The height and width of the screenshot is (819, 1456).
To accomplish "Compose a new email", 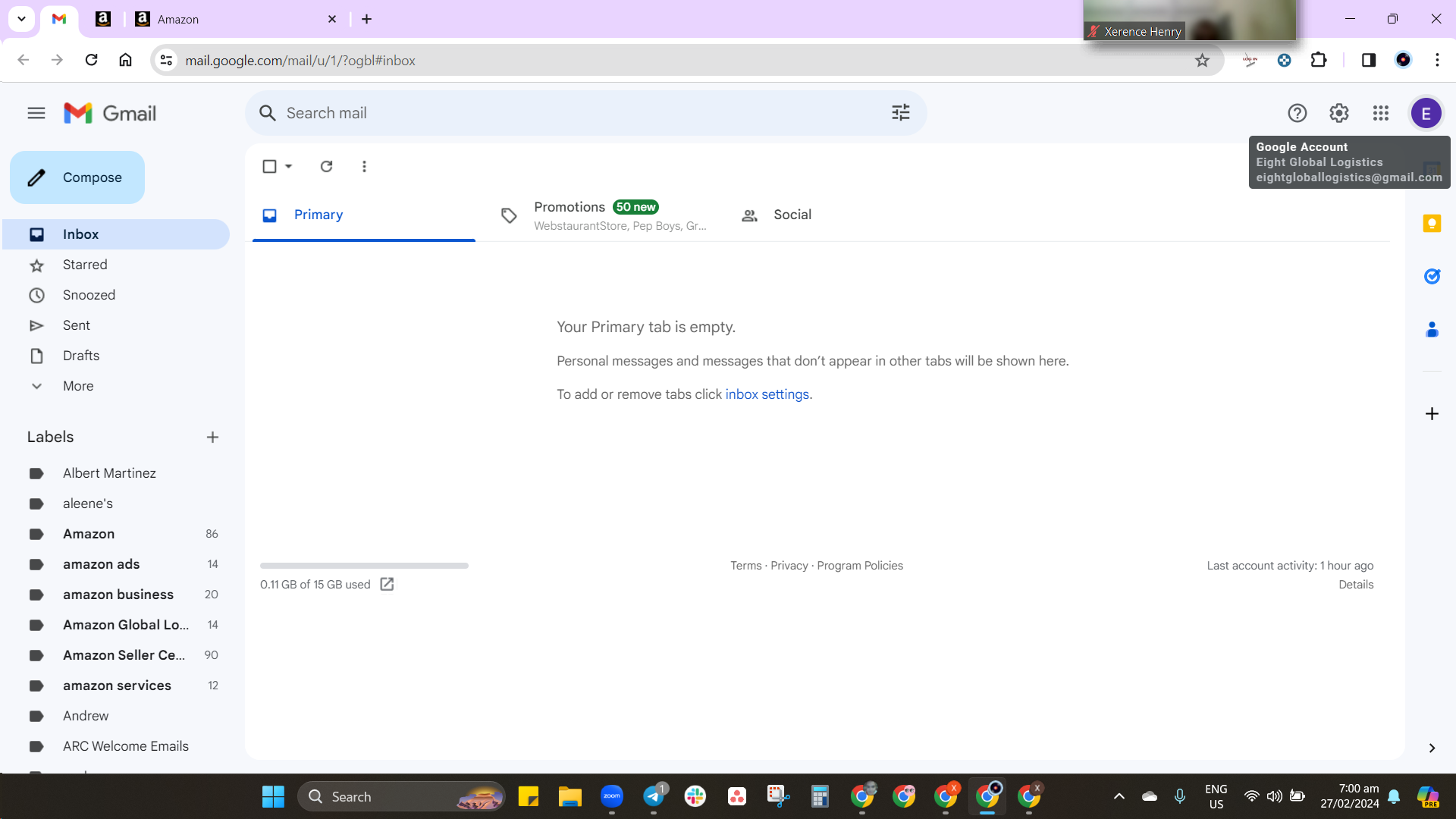I will pos(77,177).
